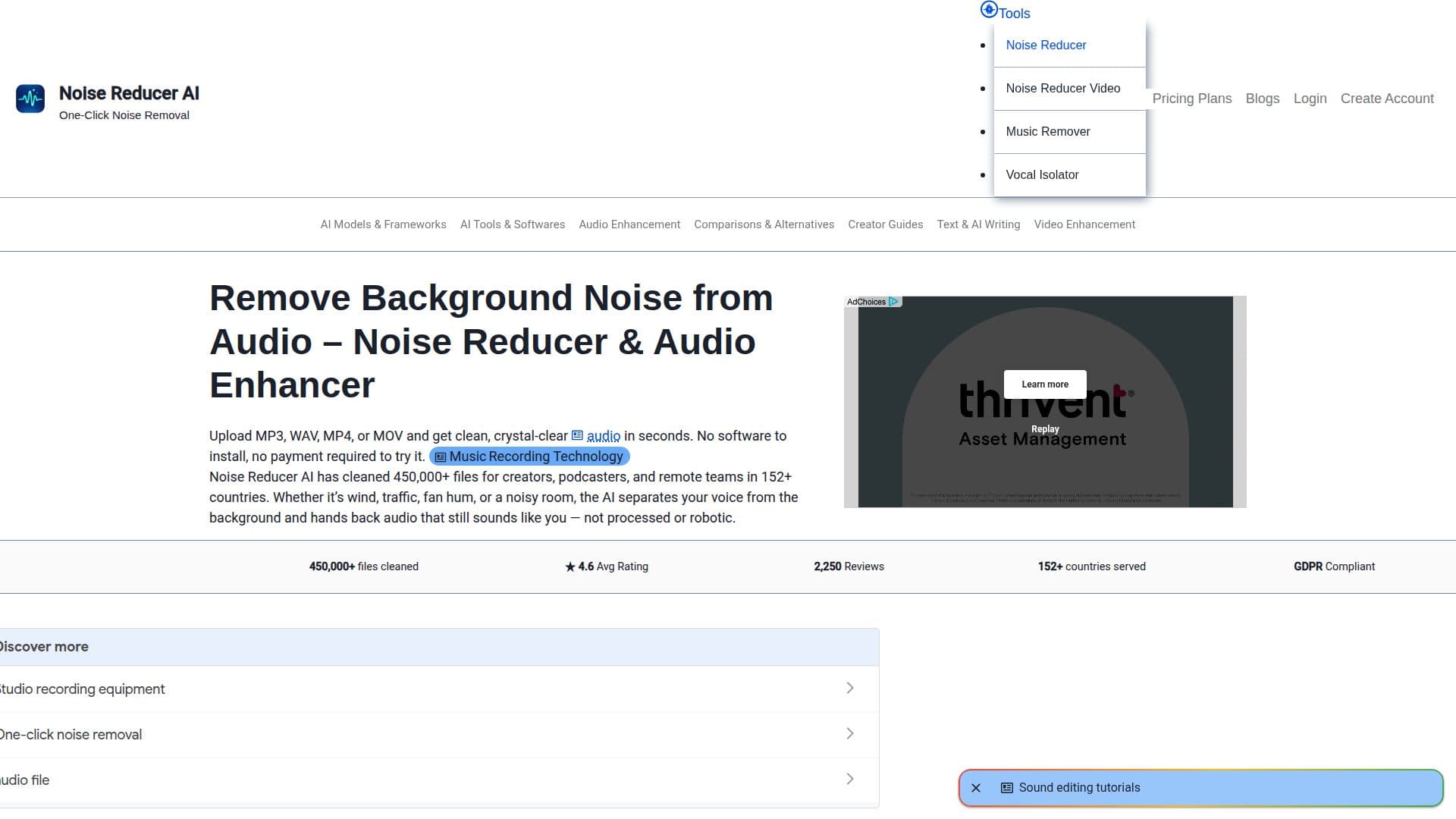Image resolution: width=1456 pixels, height=819 pixels.
Task: Click the Noise Reducer AI site title
Action: pyautogui.click(x=129, y=93)
